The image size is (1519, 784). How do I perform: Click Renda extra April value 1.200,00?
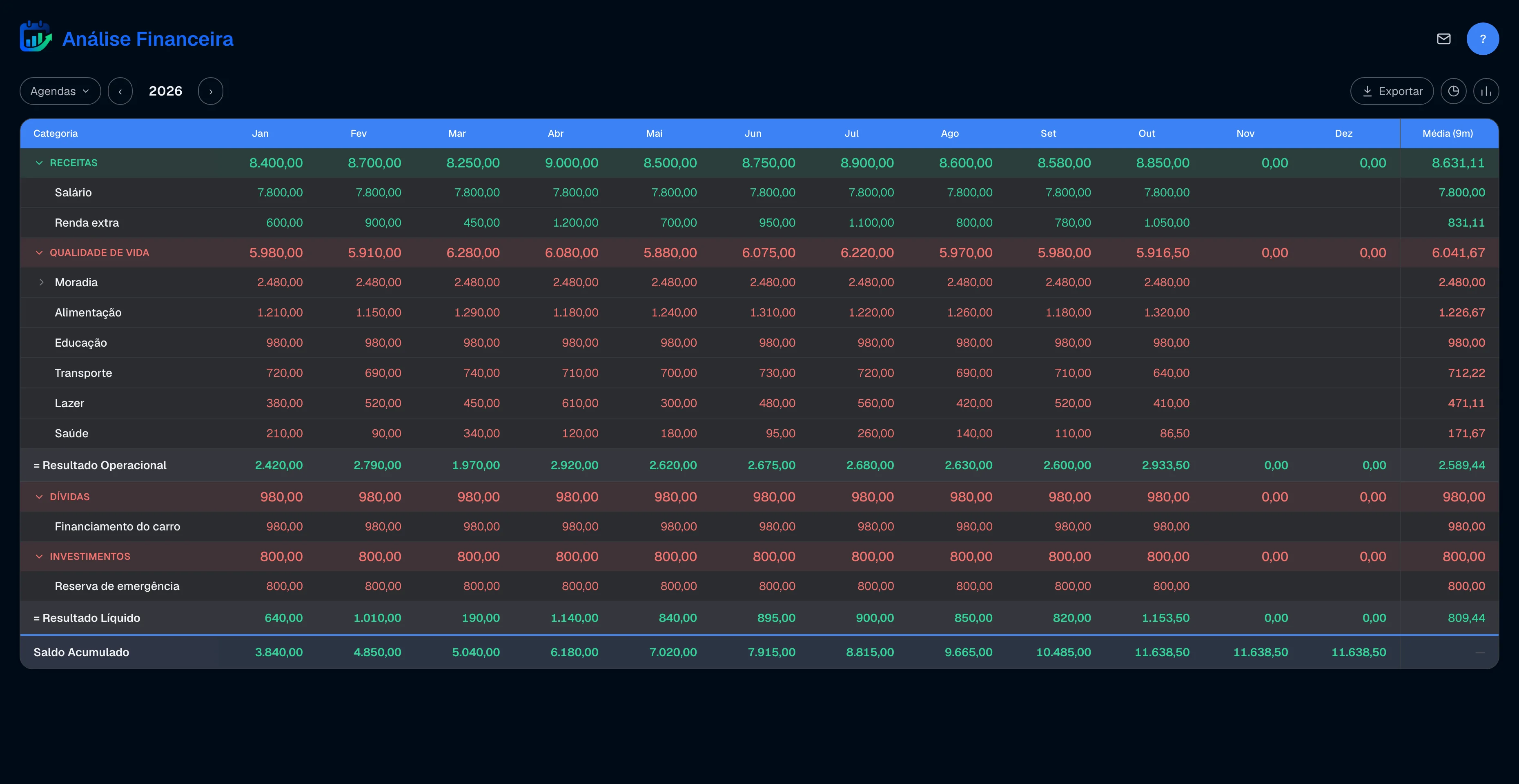(575, 223)
